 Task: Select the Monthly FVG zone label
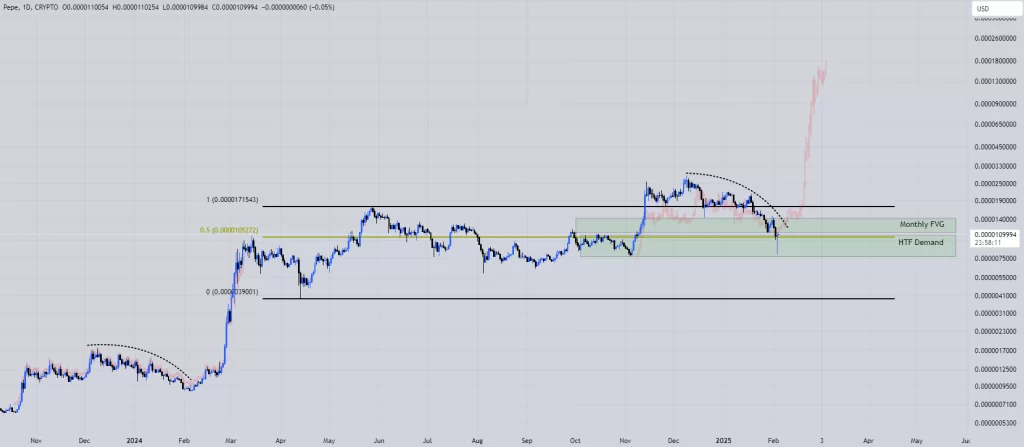coord(921,225)
